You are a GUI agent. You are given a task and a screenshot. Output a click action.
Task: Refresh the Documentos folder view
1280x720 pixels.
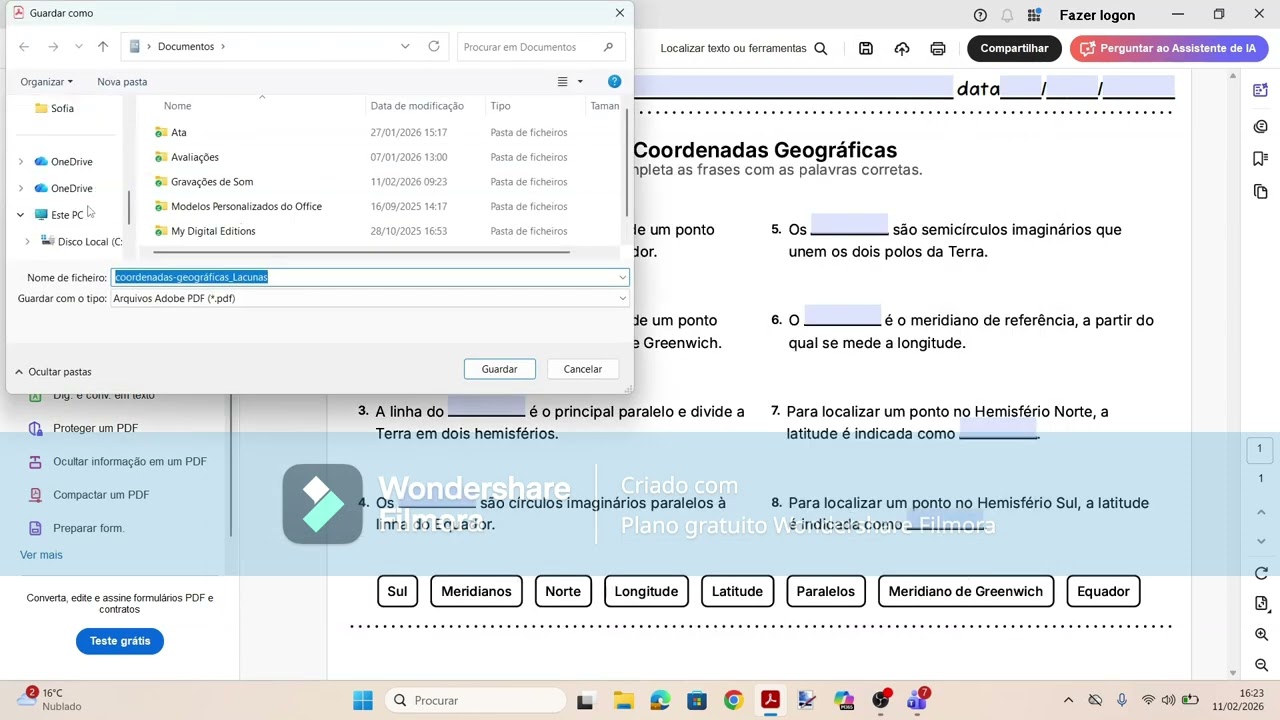coord(433,47)
